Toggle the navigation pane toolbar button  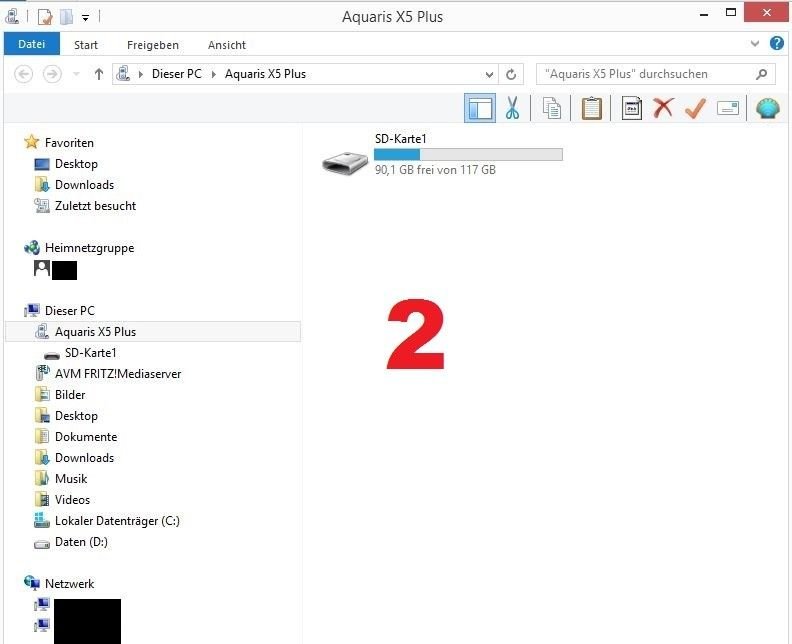point(479,108)
